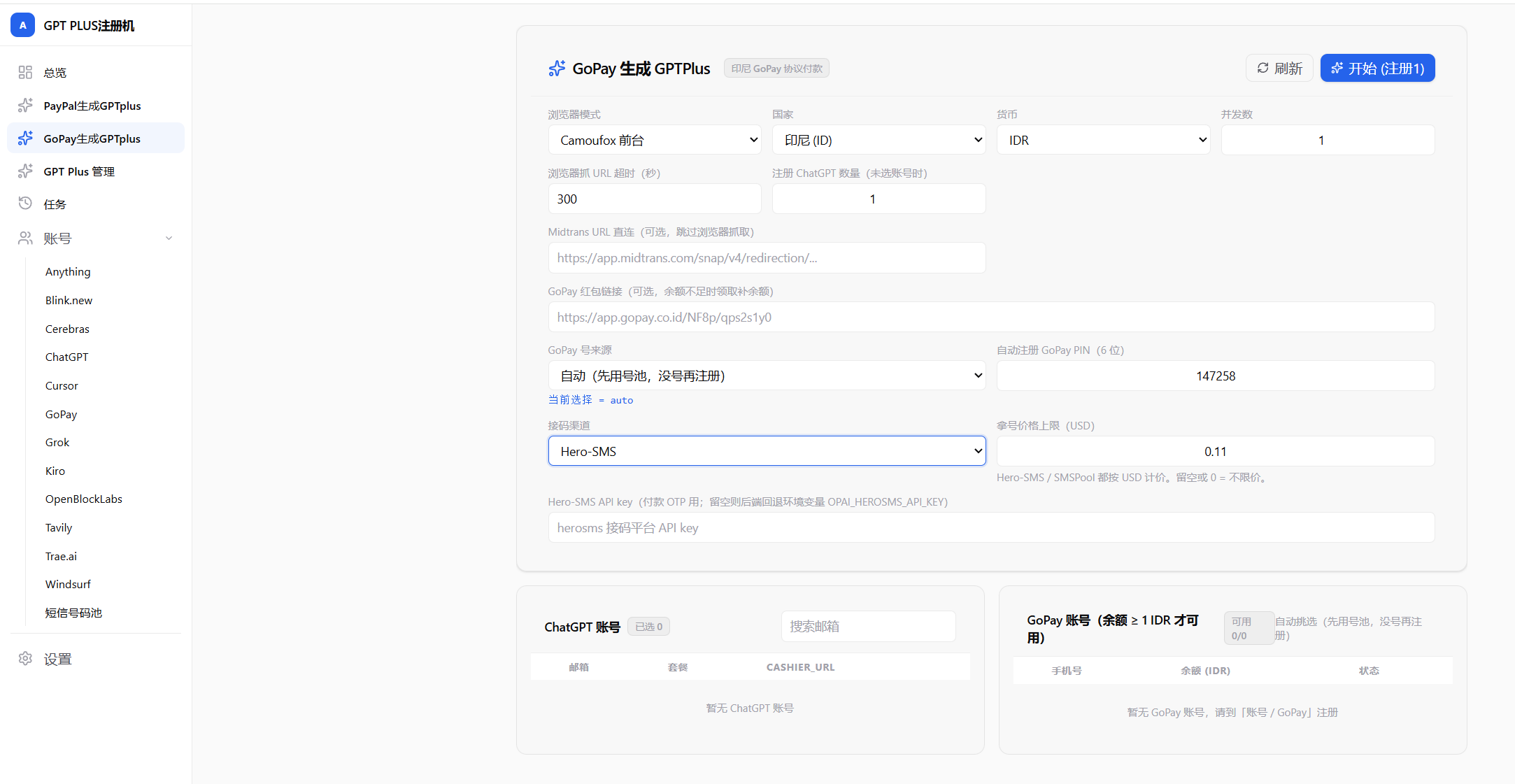The image size is (1515, 784).
Task: Click the 搜索邮箱 search box
Action: click(868, 626)
